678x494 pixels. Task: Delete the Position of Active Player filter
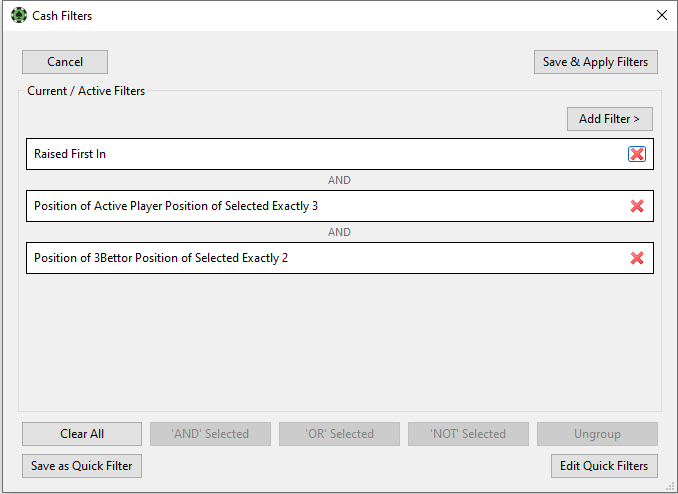(x=636, y=206)
